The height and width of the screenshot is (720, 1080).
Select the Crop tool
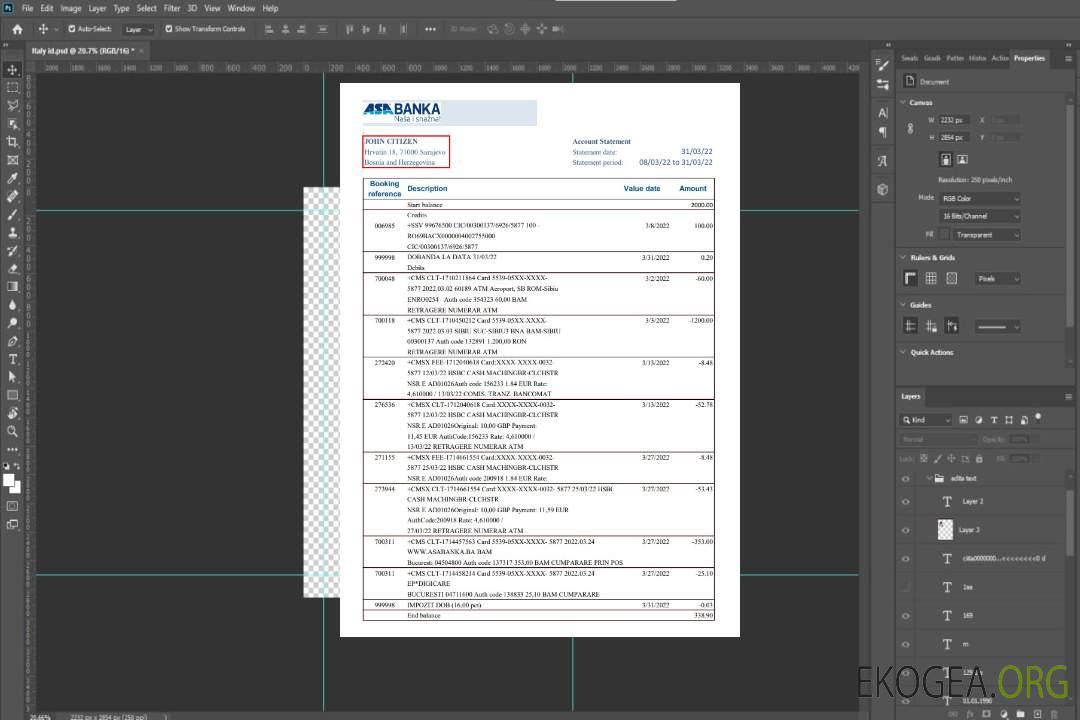pyautogui.click(x=13, y=142)
